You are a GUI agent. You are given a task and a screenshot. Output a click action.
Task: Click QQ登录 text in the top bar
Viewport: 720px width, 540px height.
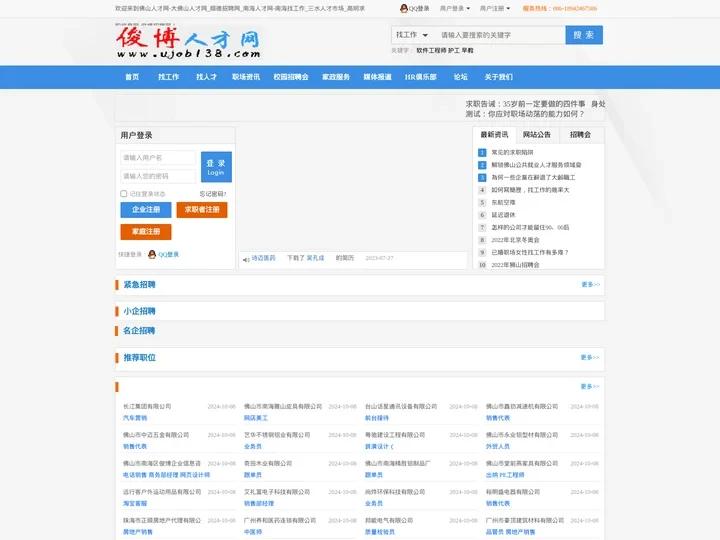coord(419,8)
